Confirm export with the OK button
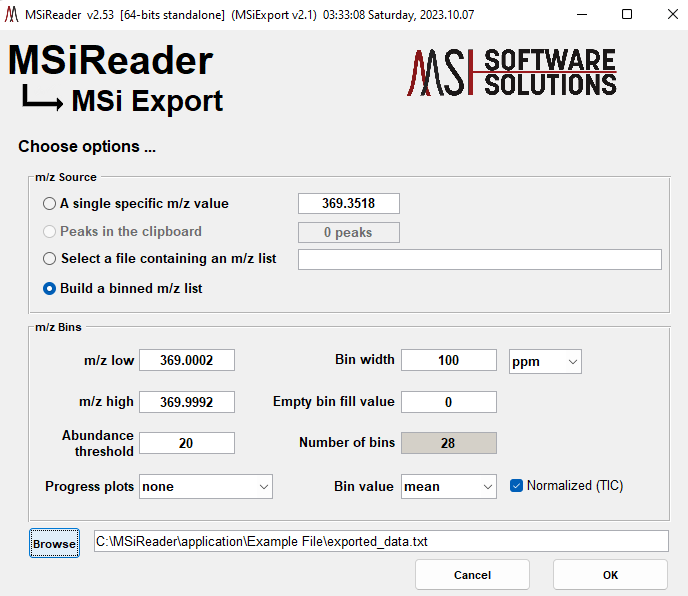The width and height of the screenshot is (688, 596). [x=610, y=575]
